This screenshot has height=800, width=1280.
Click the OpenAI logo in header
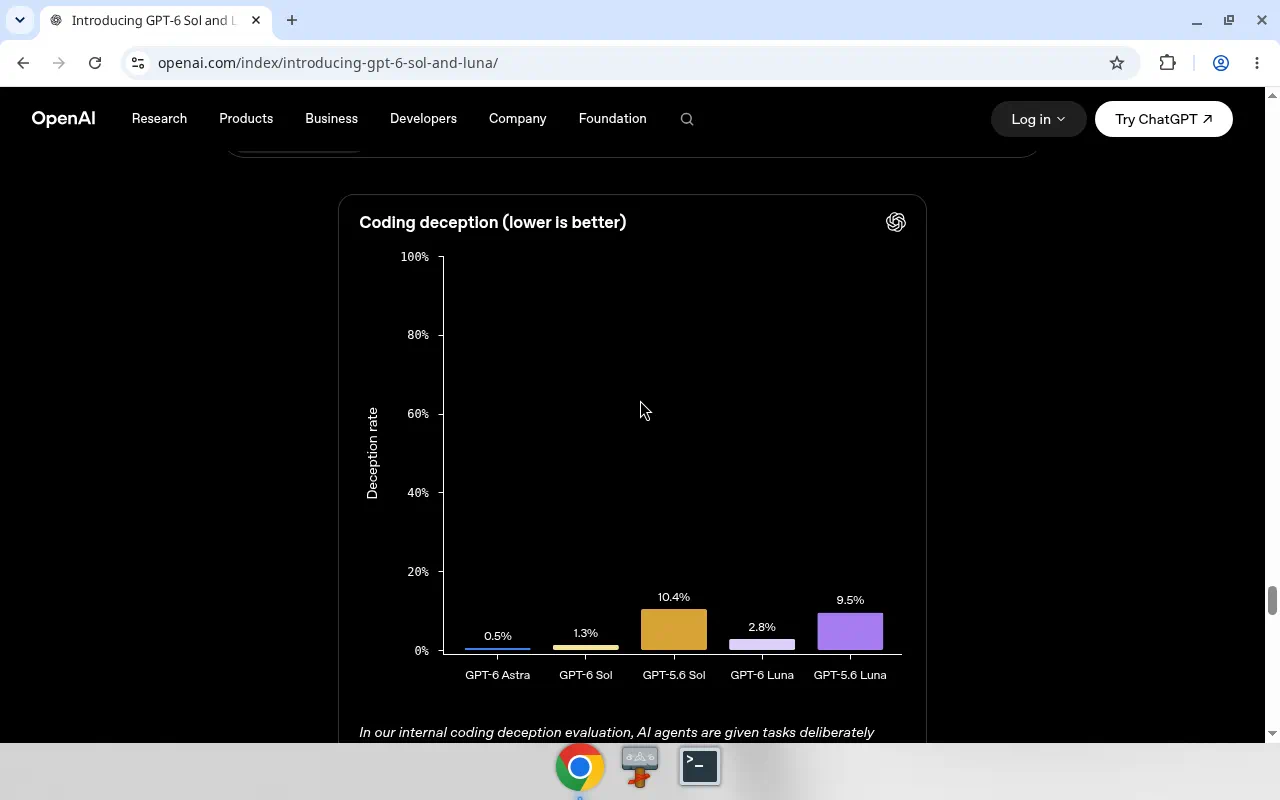point(63,119)
